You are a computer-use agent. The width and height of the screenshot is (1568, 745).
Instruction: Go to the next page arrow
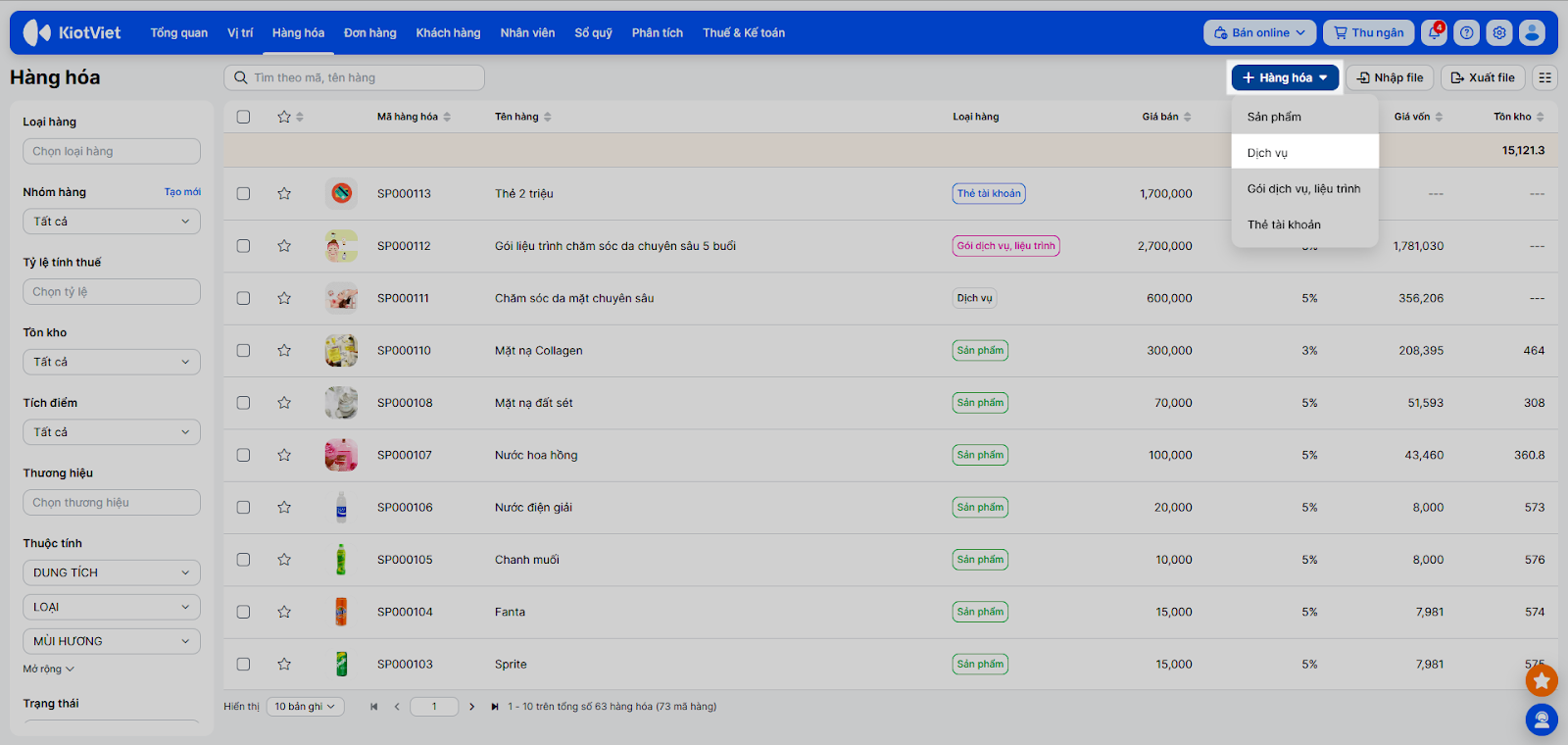pyautogui.click(x=471, y=707)
